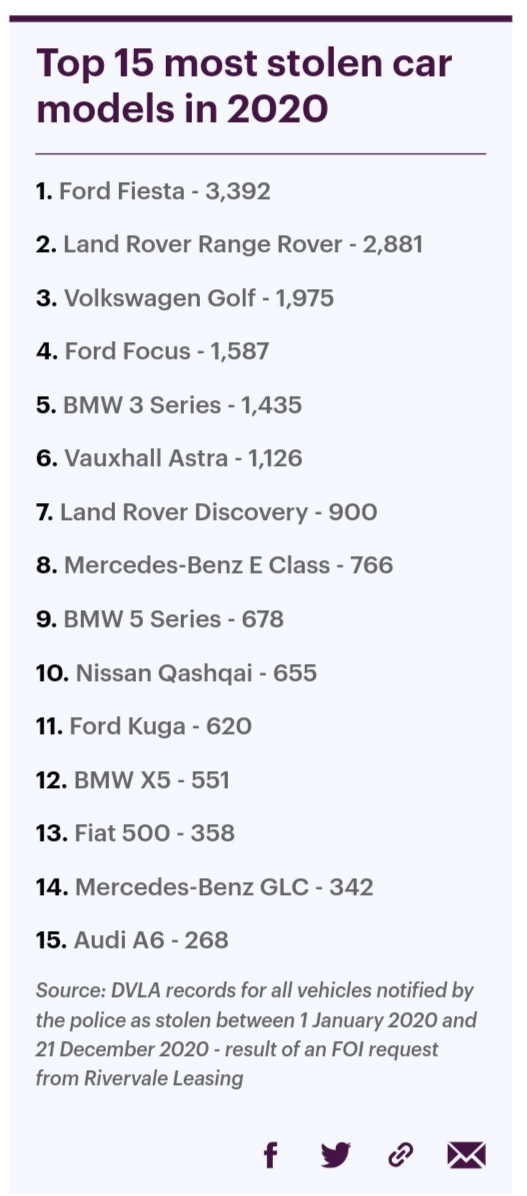
Task: Share the list on Facebook
Action: [270, 1155]
